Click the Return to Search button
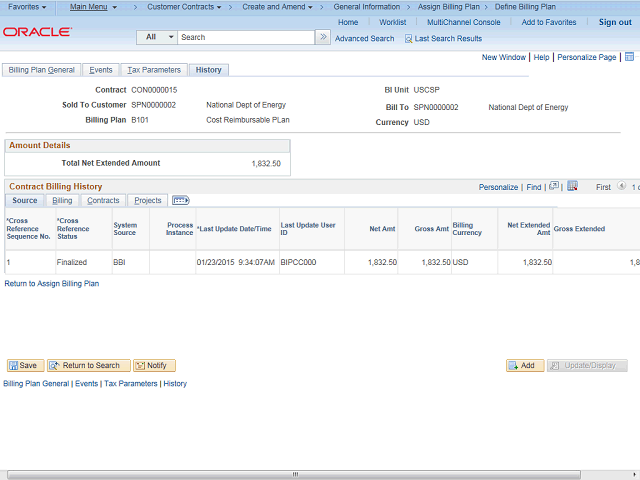This screenshot has height=480, width=640. [89, 365]
